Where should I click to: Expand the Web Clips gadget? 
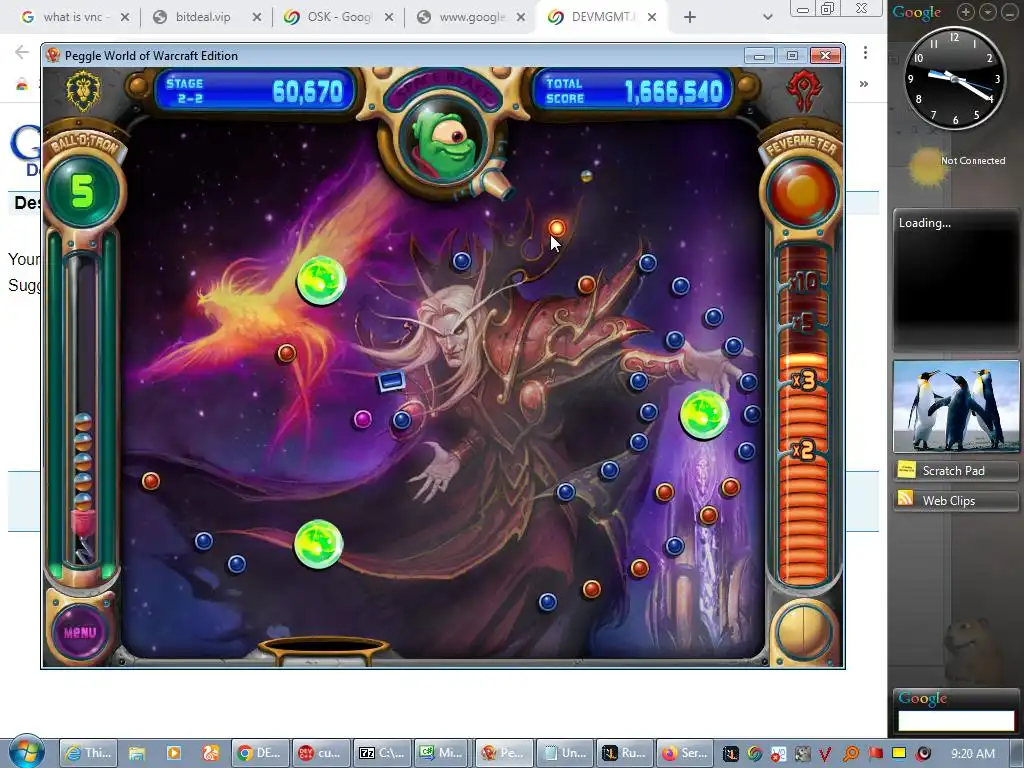pyautogui.click(x=956, y=500)
